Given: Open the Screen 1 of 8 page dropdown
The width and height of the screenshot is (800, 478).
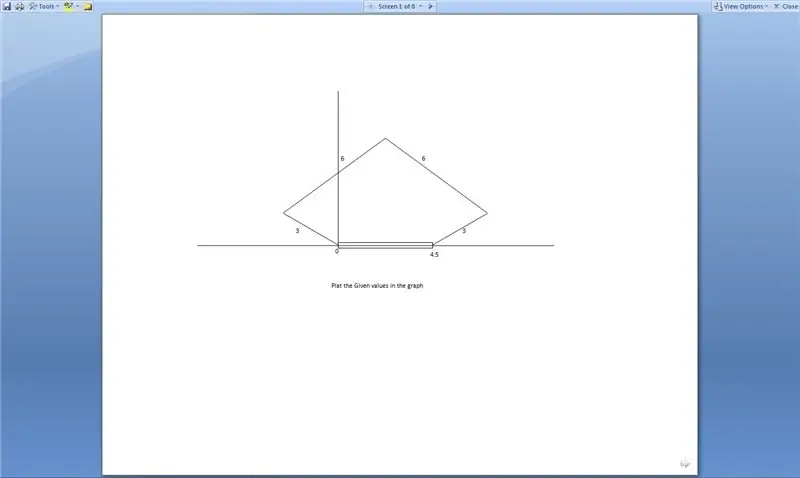Looking at the screenshot, I should 400,7.
